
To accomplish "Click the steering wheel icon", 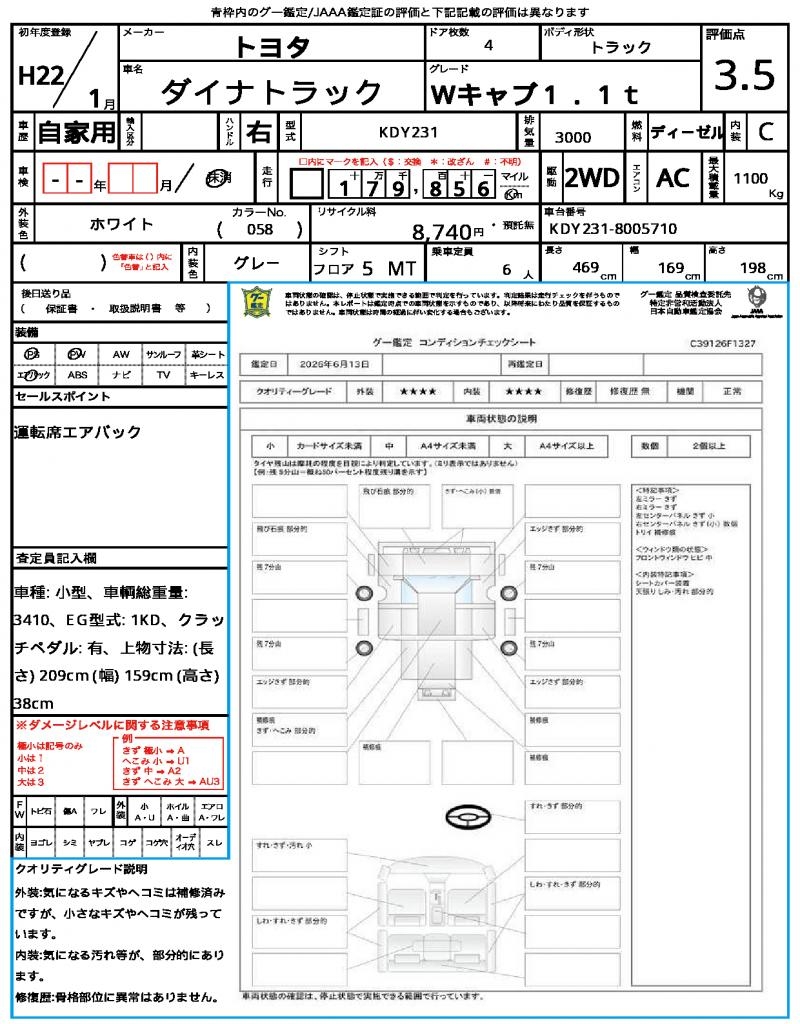I will [468, 816].
